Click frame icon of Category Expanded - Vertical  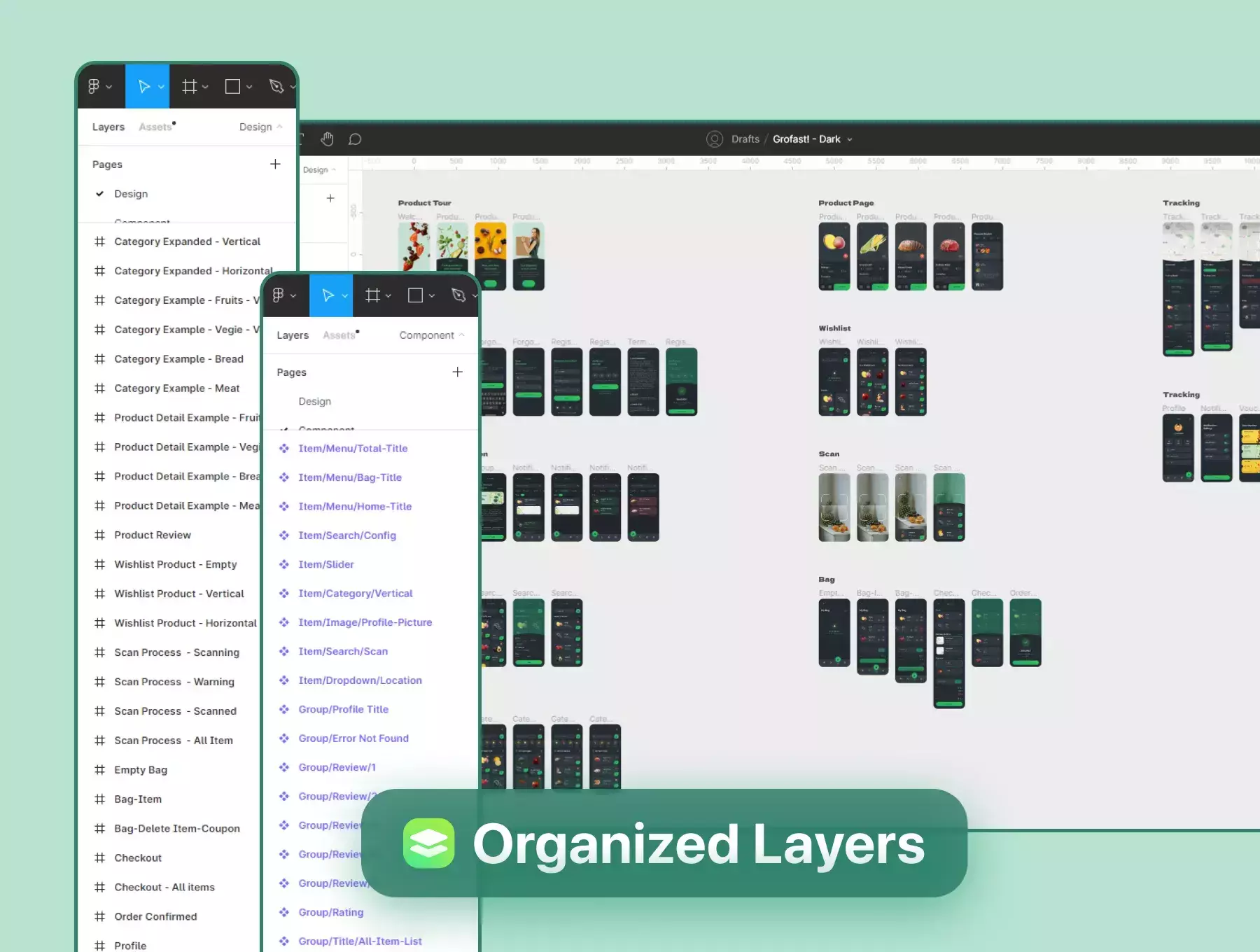click(100, 241)
